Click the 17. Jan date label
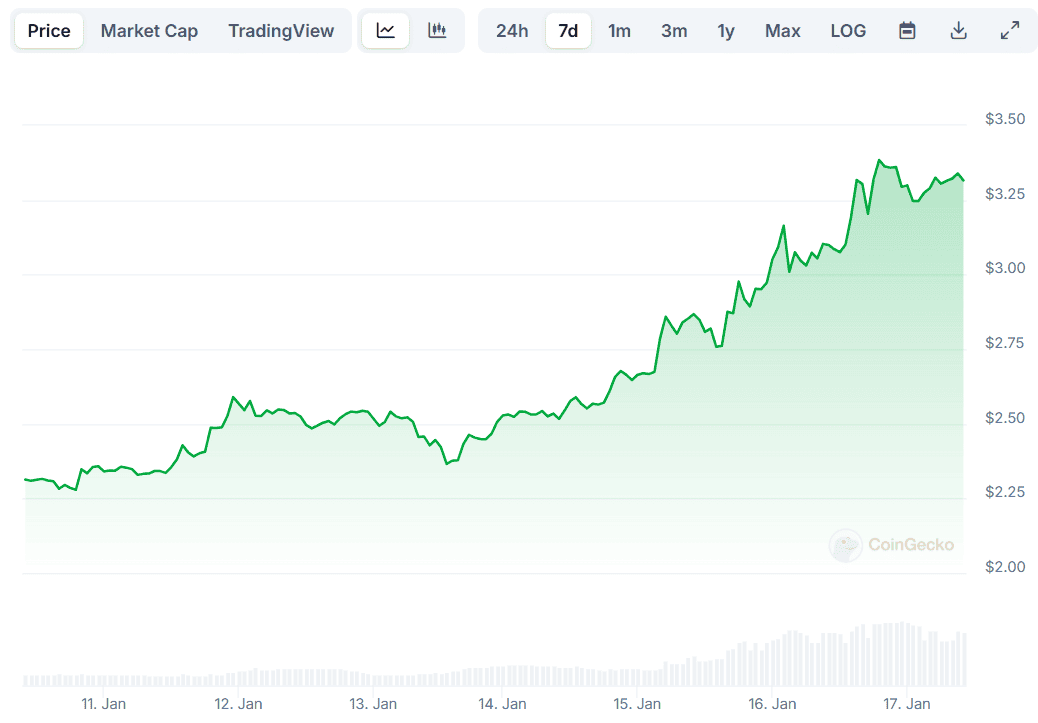 coord(907,704)
